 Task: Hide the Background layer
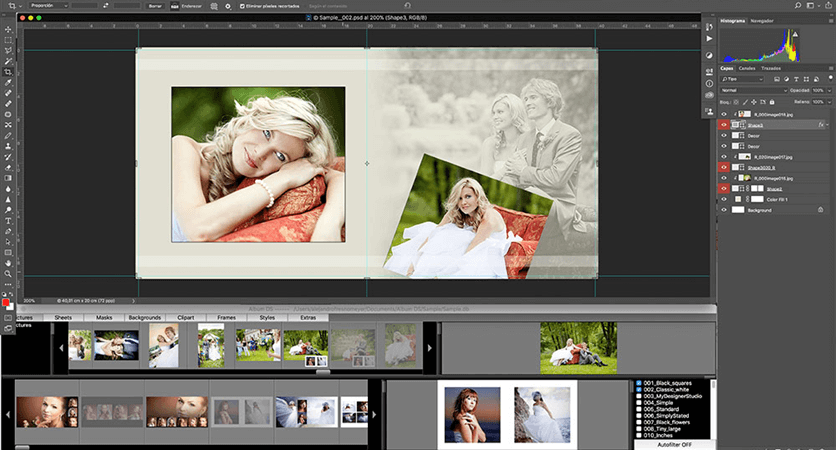click(724, 210)
